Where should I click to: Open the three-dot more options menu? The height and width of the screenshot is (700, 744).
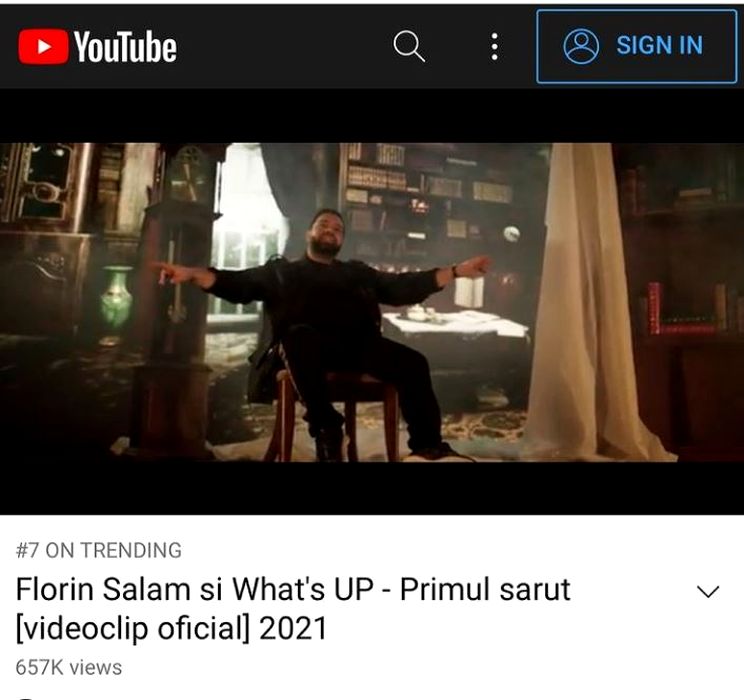(x=494, y=47)
